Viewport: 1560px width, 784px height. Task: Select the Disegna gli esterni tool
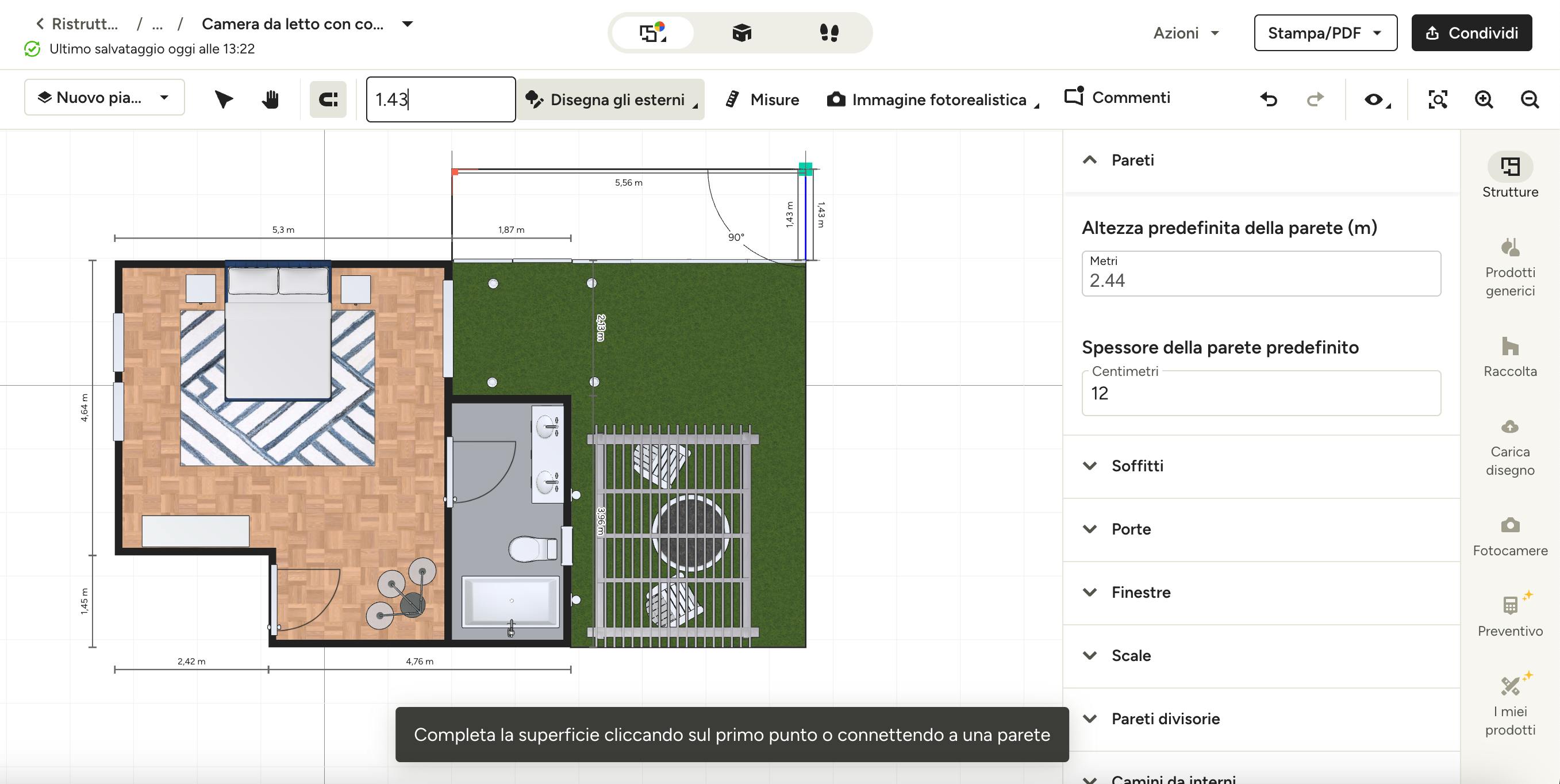[x=611, y=99]
